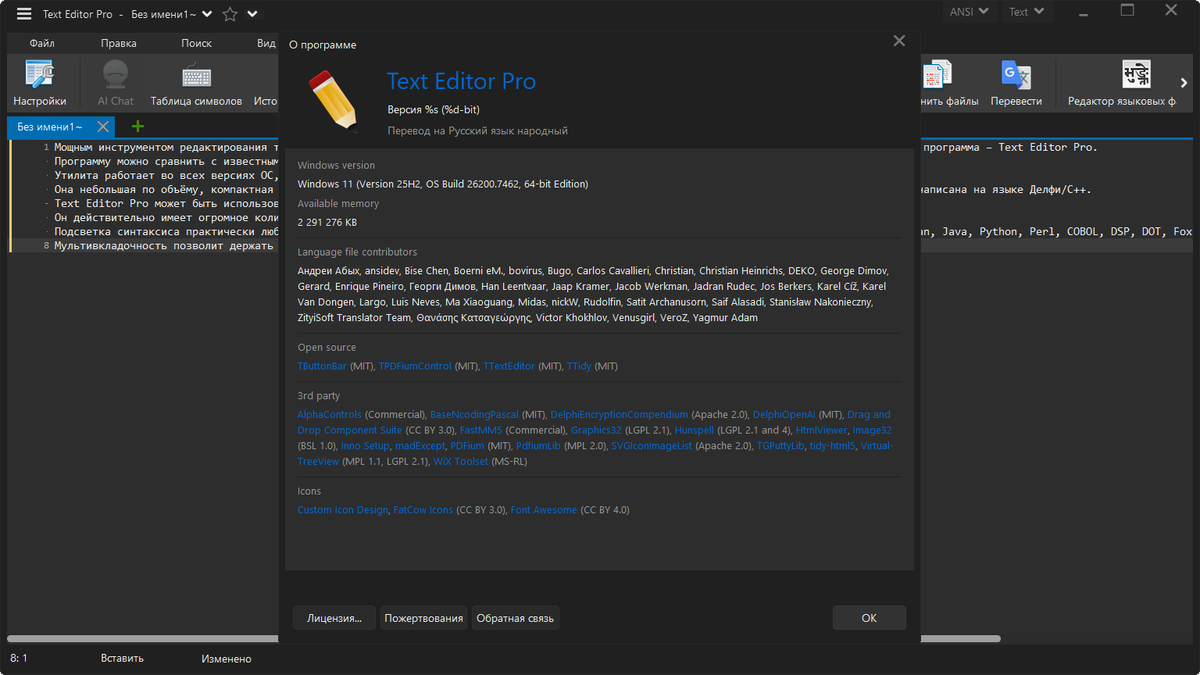This screenshot has width=1200, height=675.
Task: Open Настройки settings toolbar icon
Action: pos(40,83)
